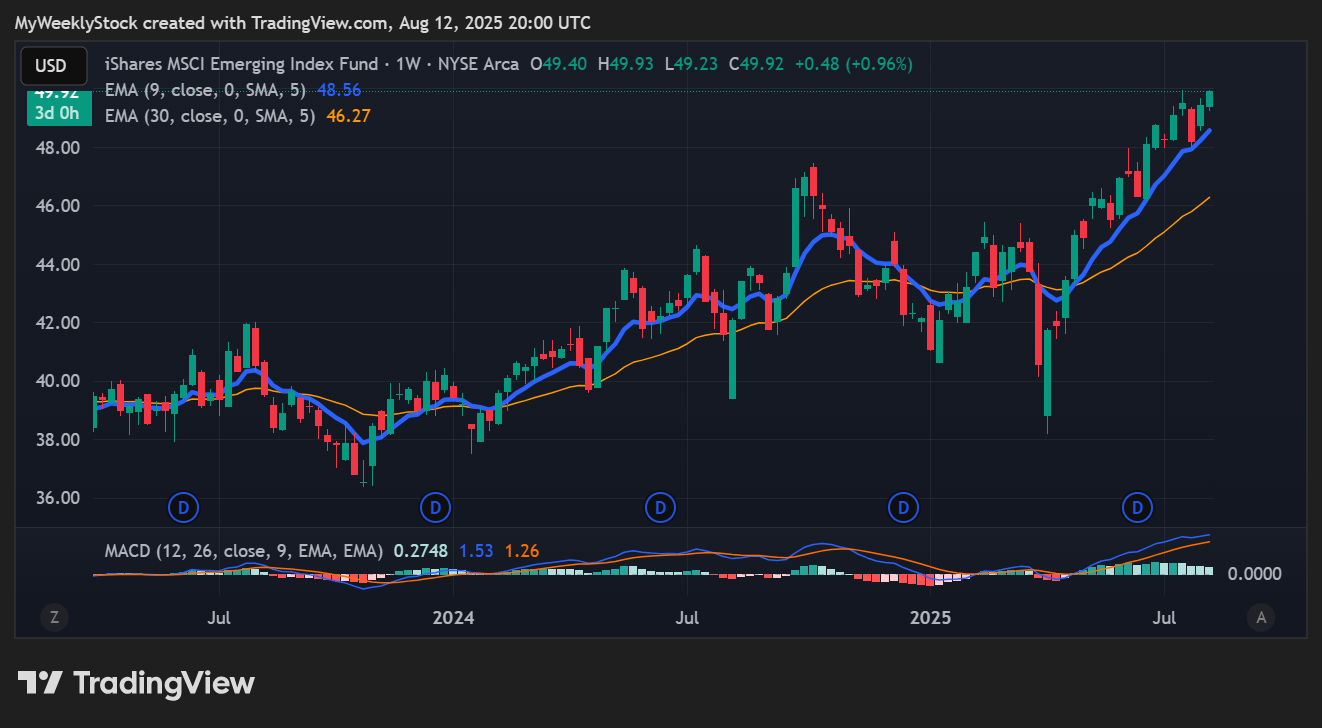This screenshot has height=728, width=1322.
Task: Open the dividend marker near Jul 2025
Action: (x=1137, y=508)
